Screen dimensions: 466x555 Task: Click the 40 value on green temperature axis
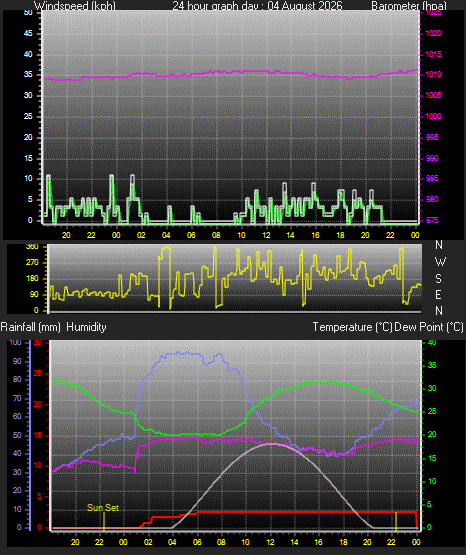pyautogui.click(x=432, y=342)
